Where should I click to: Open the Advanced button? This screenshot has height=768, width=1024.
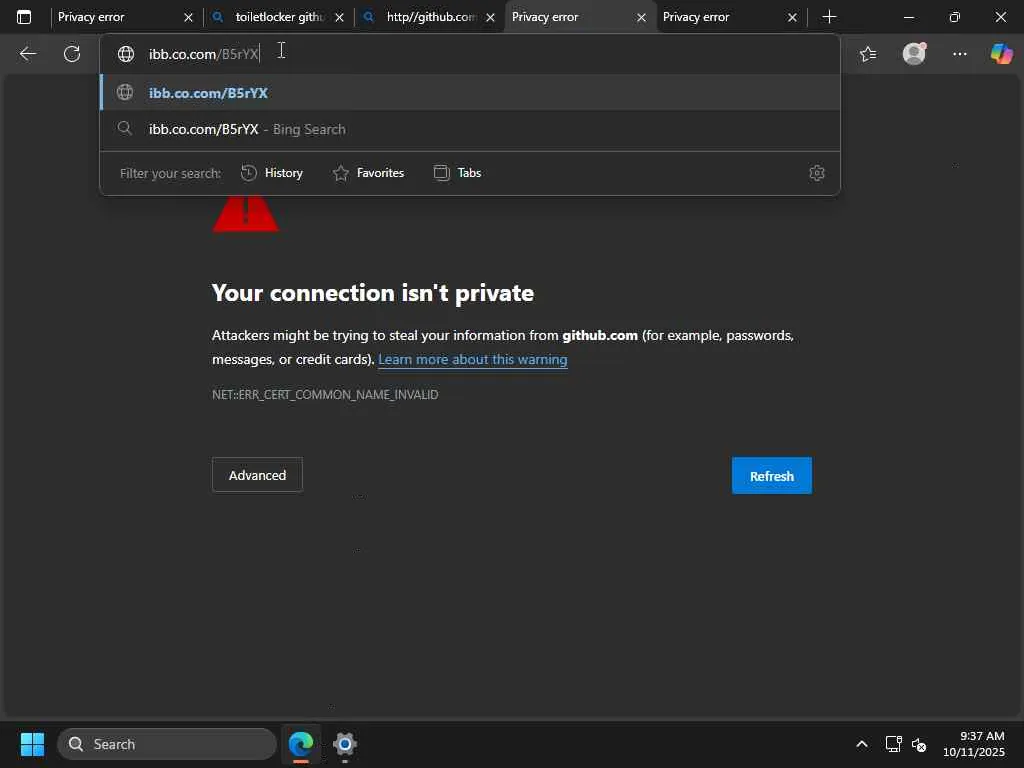pyautogui.click(x=257, y=475)
